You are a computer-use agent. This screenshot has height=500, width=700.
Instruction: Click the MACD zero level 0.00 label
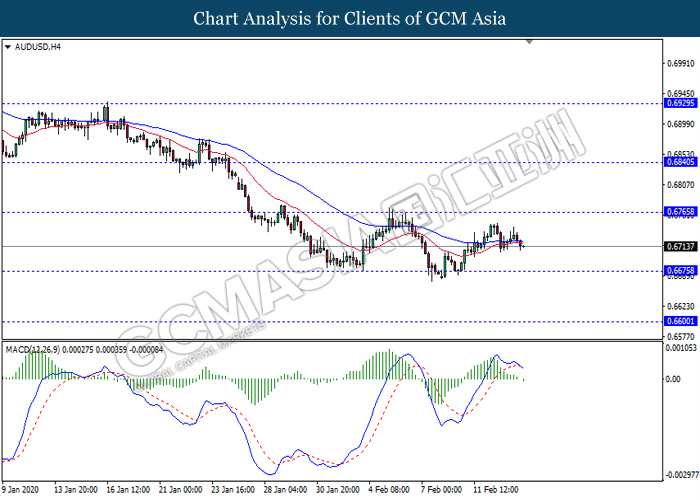(x=673, y=379)
